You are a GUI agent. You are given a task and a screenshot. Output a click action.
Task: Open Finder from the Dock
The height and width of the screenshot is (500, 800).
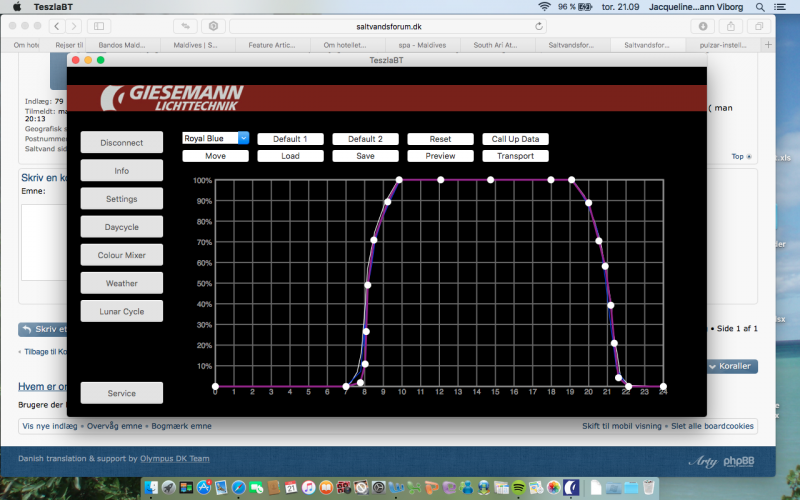[x=152, y=487]
